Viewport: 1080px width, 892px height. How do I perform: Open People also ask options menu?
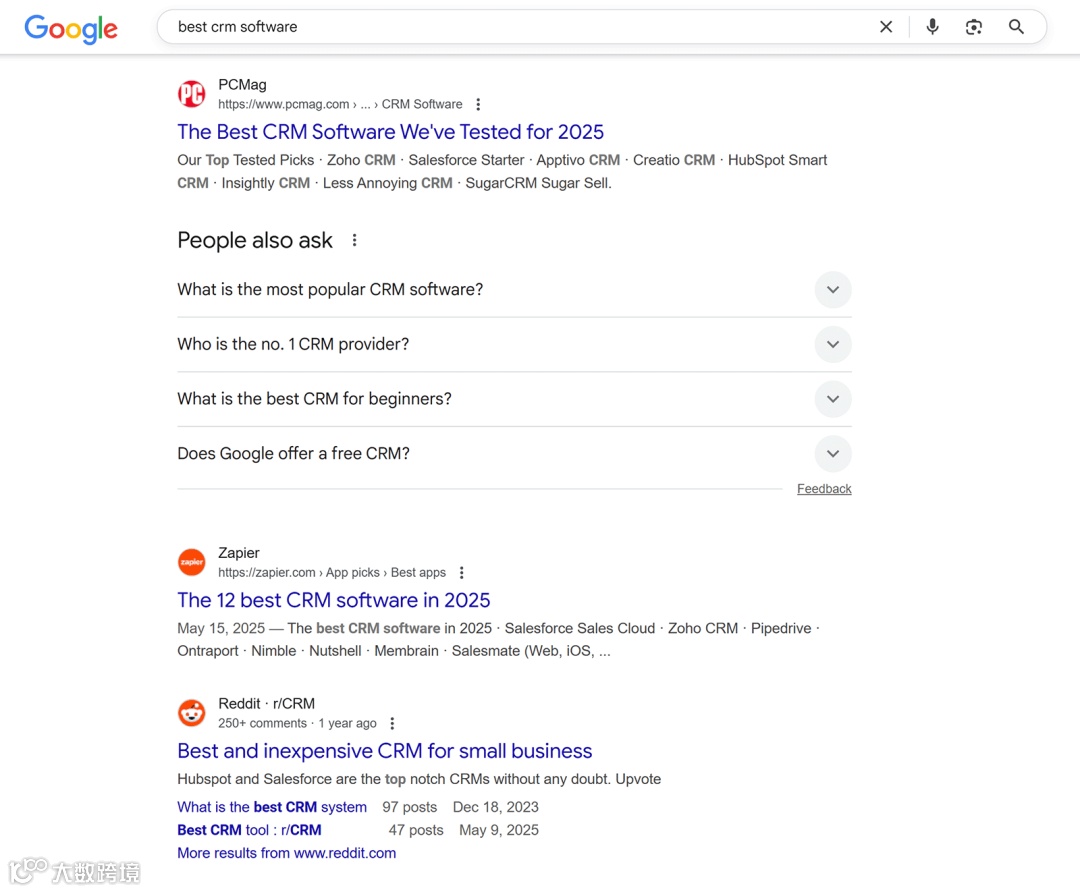(x=354, y=240)
